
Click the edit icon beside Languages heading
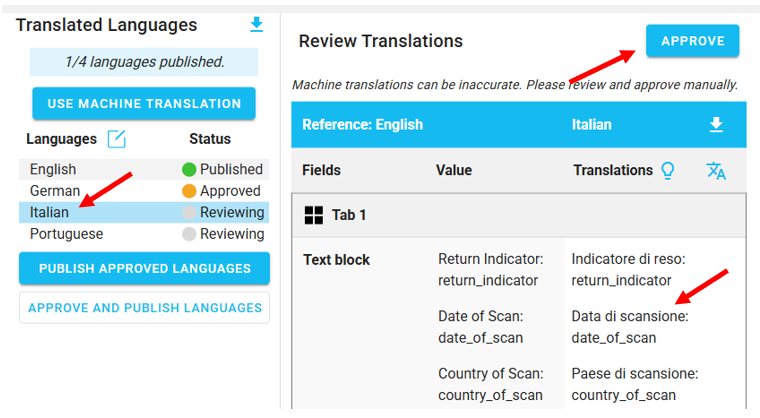(117, 139)
